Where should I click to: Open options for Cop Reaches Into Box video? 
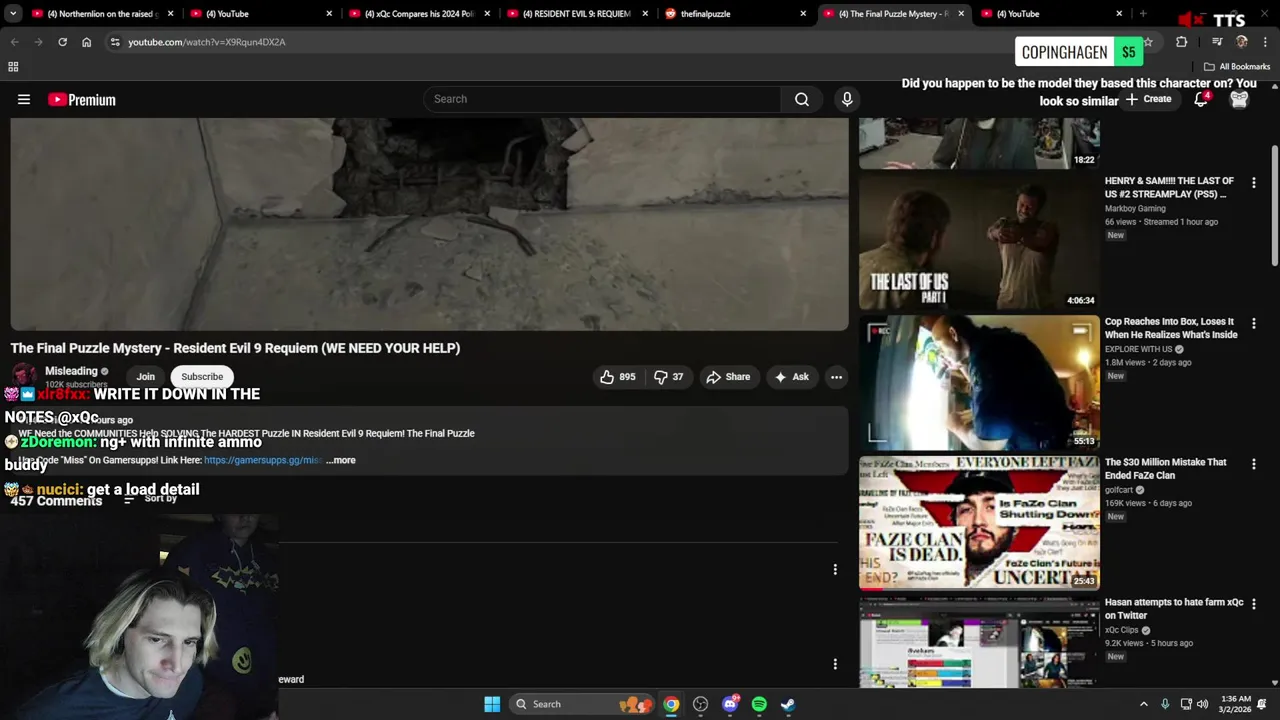point(1253,324)
